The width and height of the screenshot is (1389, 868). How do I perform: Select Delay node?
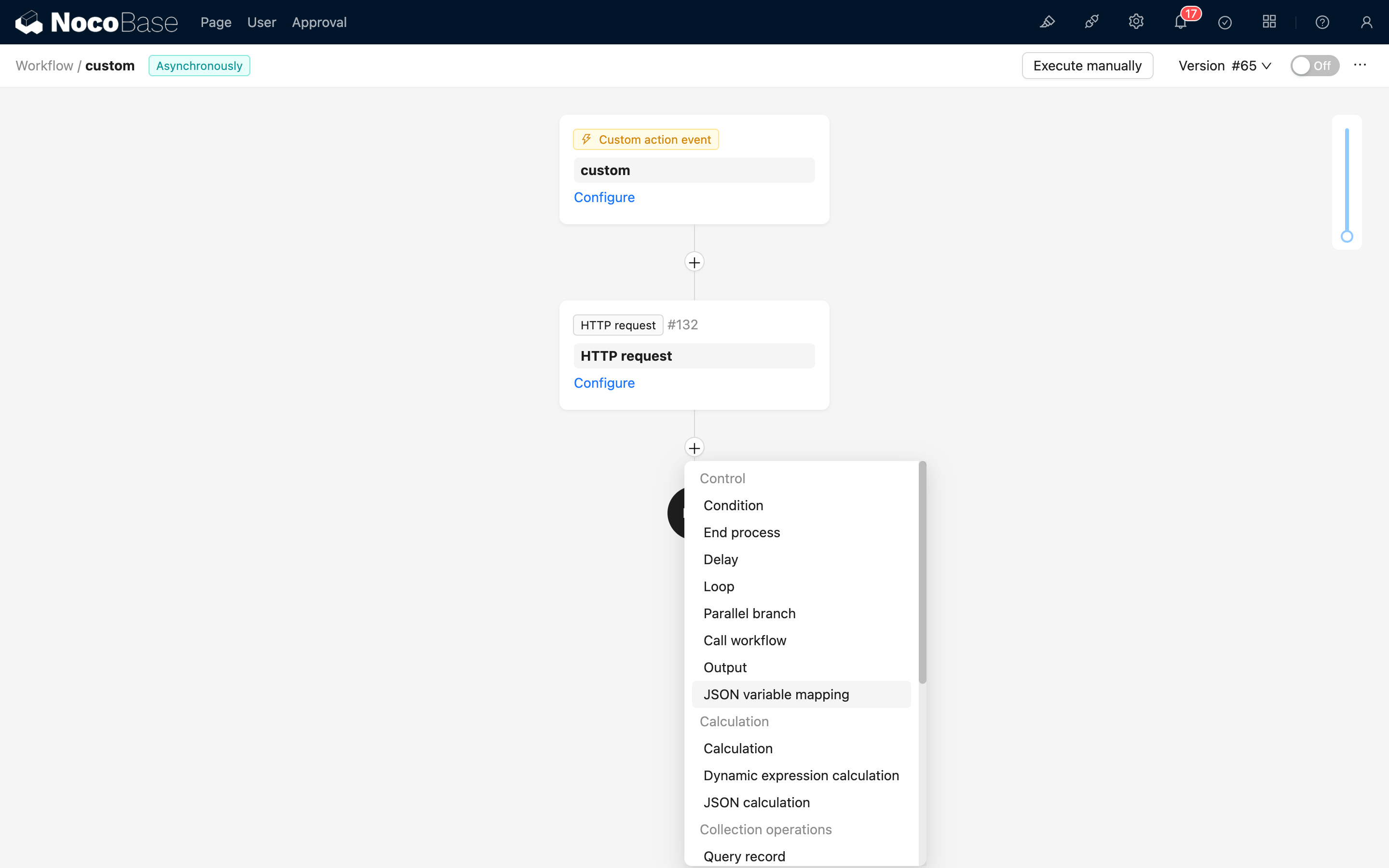pos(801,559)
